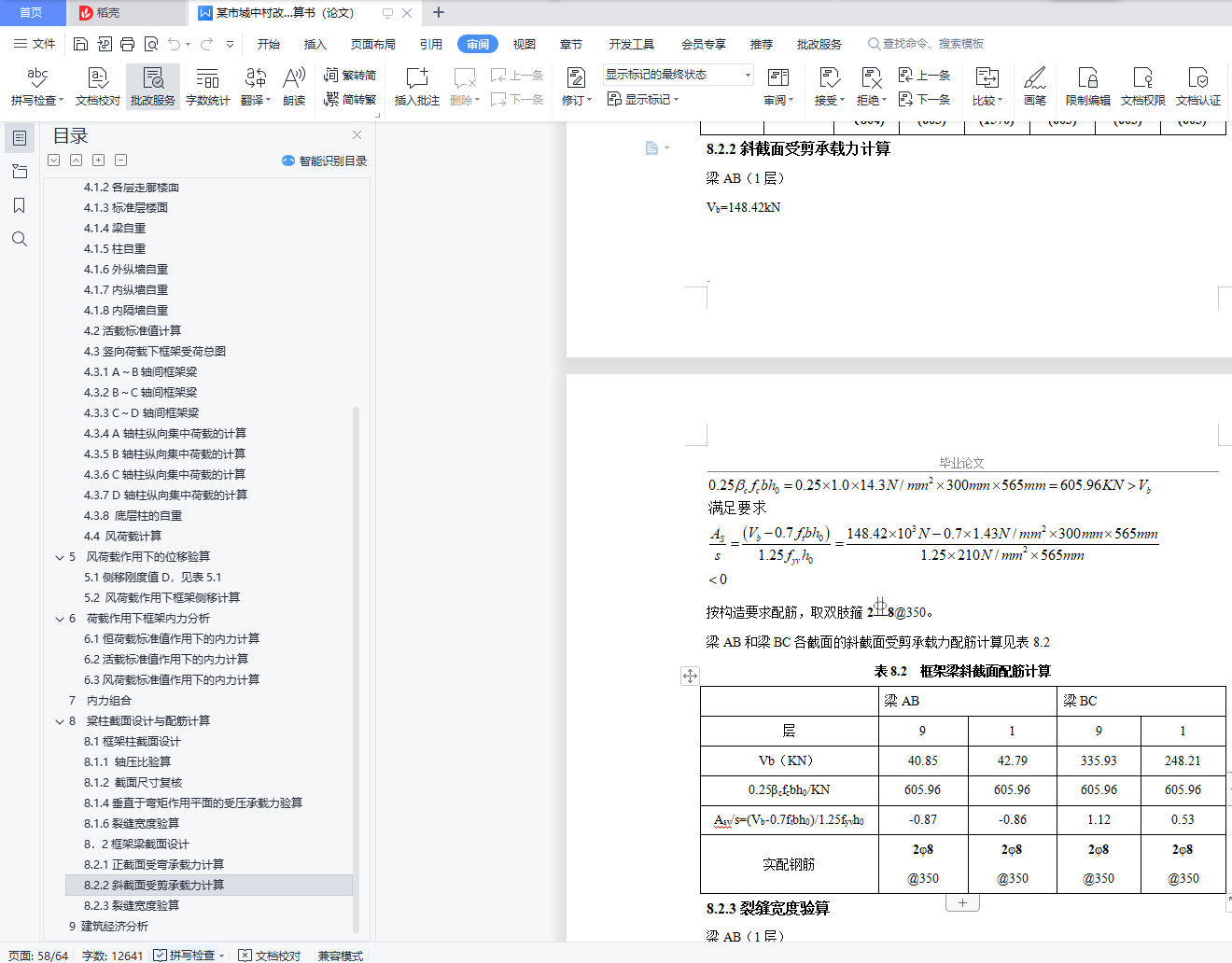
Task: Start 朗读 read aloud
Action: tap(294, 87)
